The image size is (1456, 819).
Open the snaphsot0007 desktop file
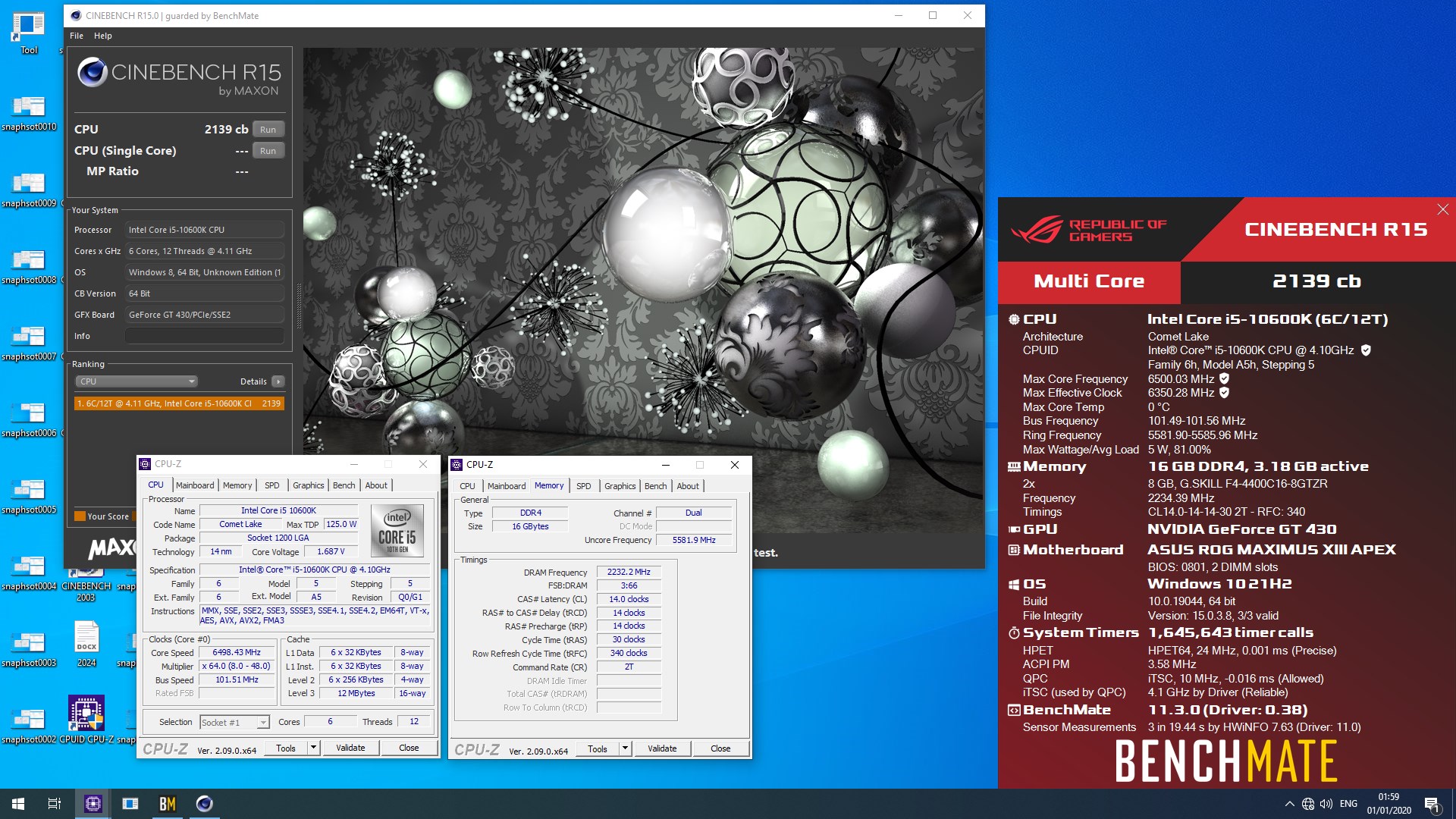[x=29, y=342]
